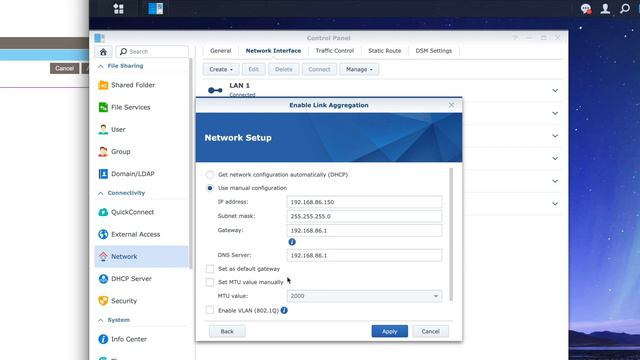
Task: Click the DHCP Server icon
Action: pyautogui.click(x=103, y=278)
